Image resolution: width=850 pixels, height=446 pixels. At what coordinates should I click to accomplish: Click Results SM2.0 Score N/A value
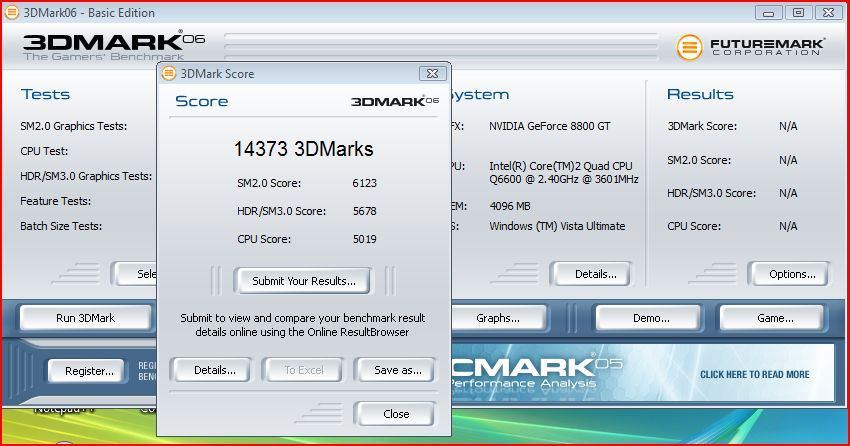tap(788, 160)
